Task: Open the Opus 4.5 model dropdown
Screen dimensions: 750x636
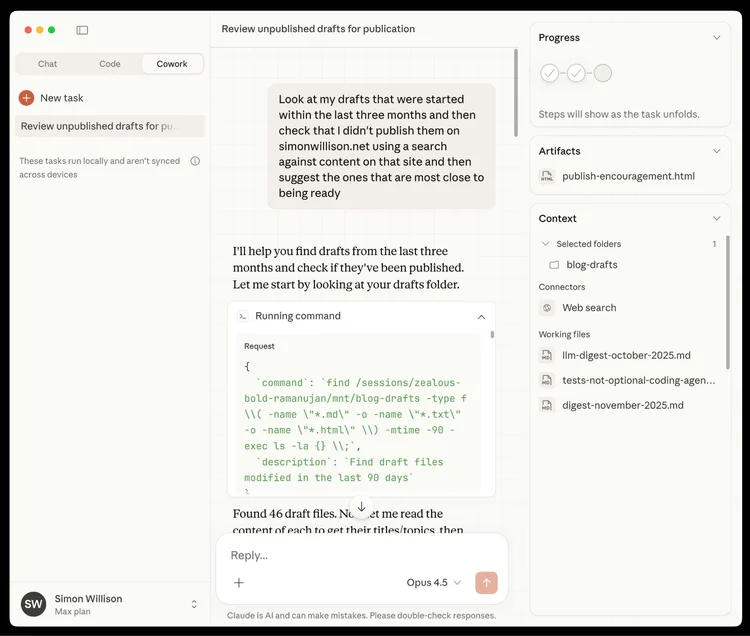Action: coord(434,582)
